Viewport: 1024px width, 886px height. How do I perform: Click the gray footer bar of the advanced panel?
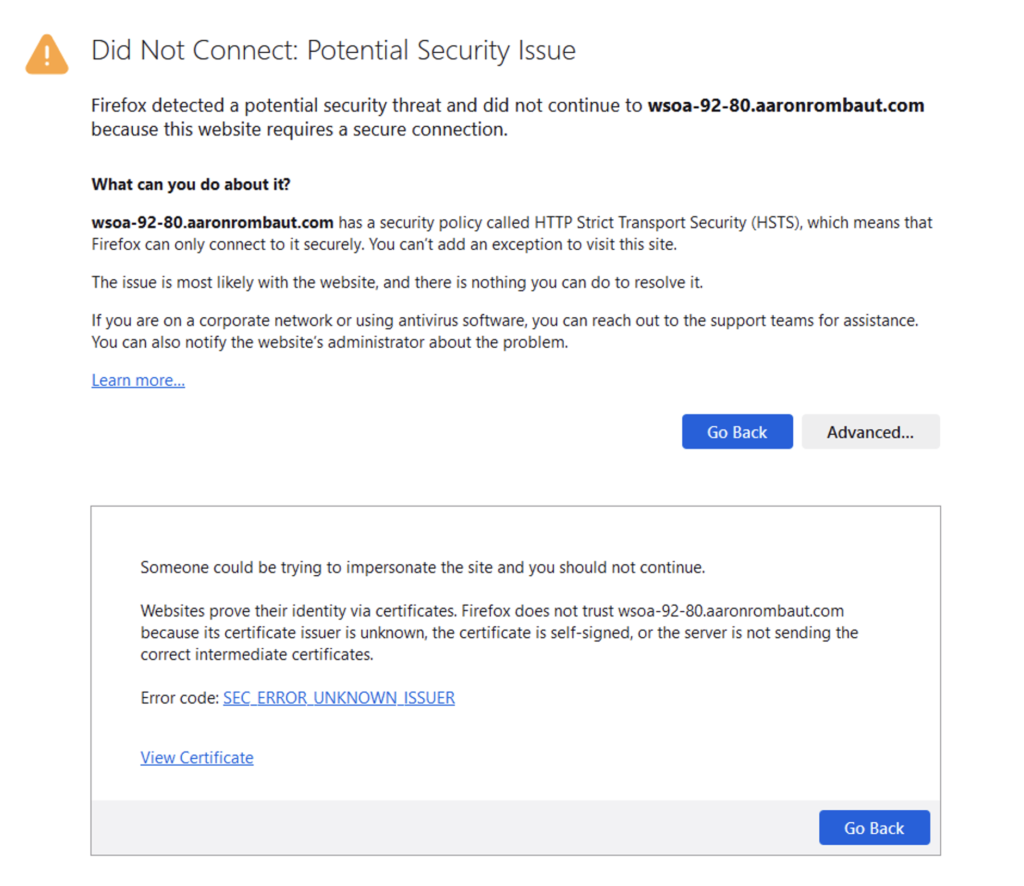[450, 828]
